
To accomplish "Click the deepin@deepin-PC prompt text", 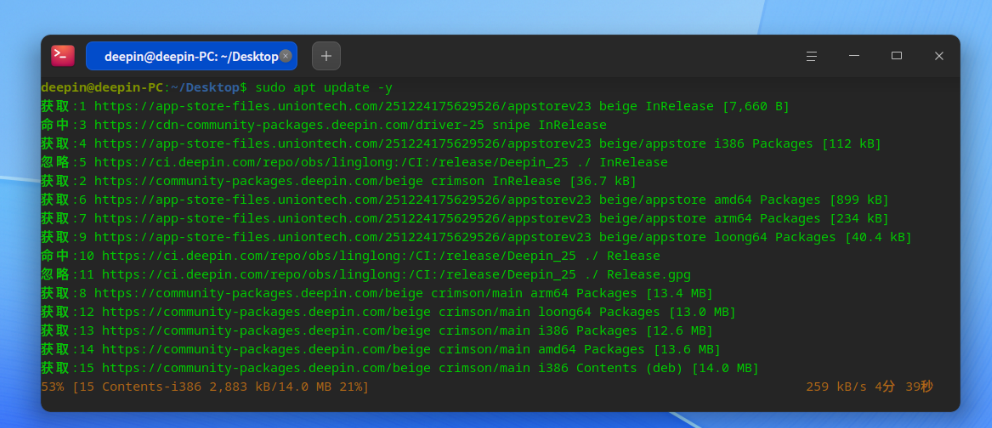I will [102, 87].
